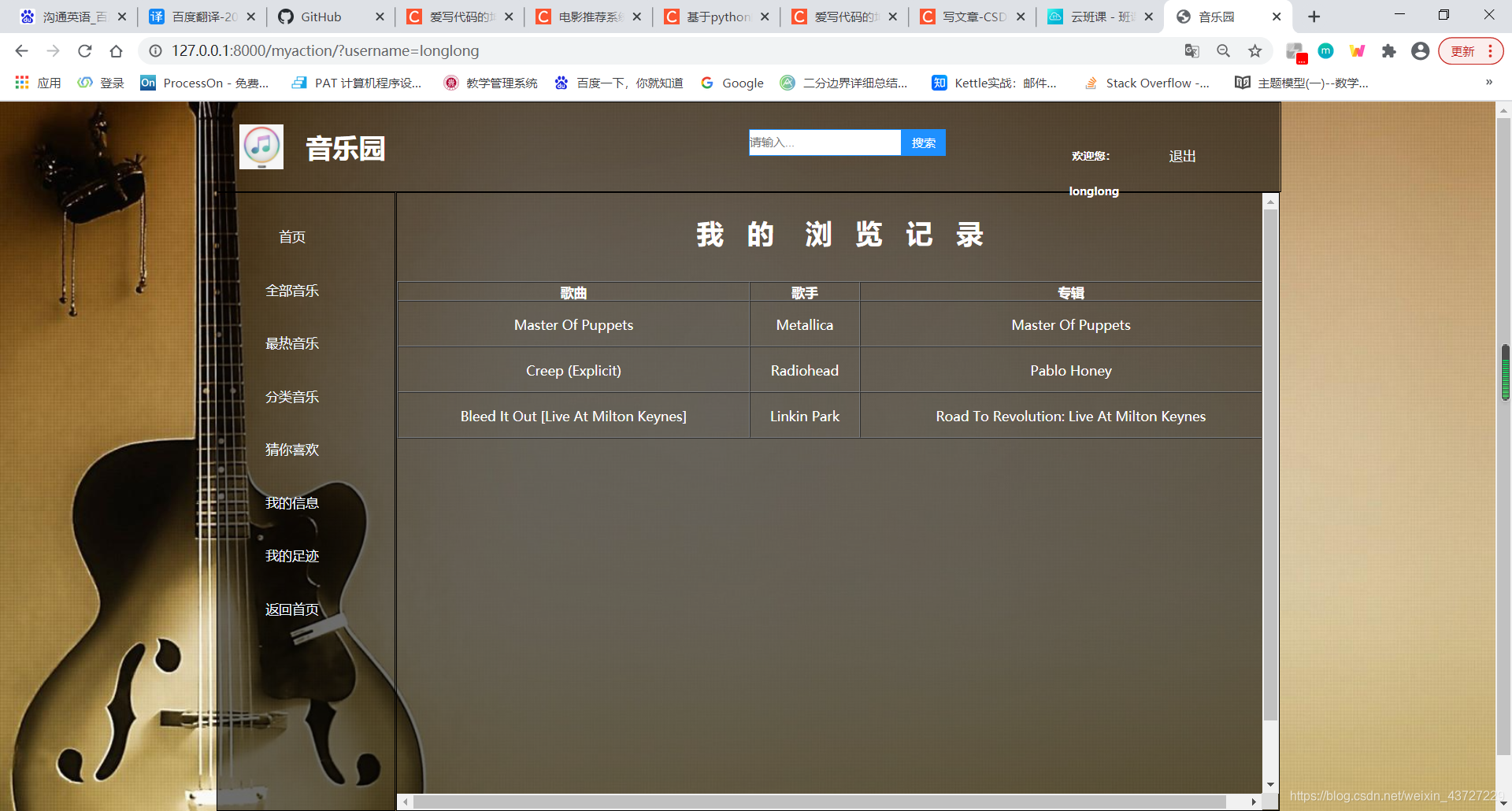The width and height of the screenshot is (1512, 811).
Task: Click the 更新 browser update button
Action: point(1463,51)
